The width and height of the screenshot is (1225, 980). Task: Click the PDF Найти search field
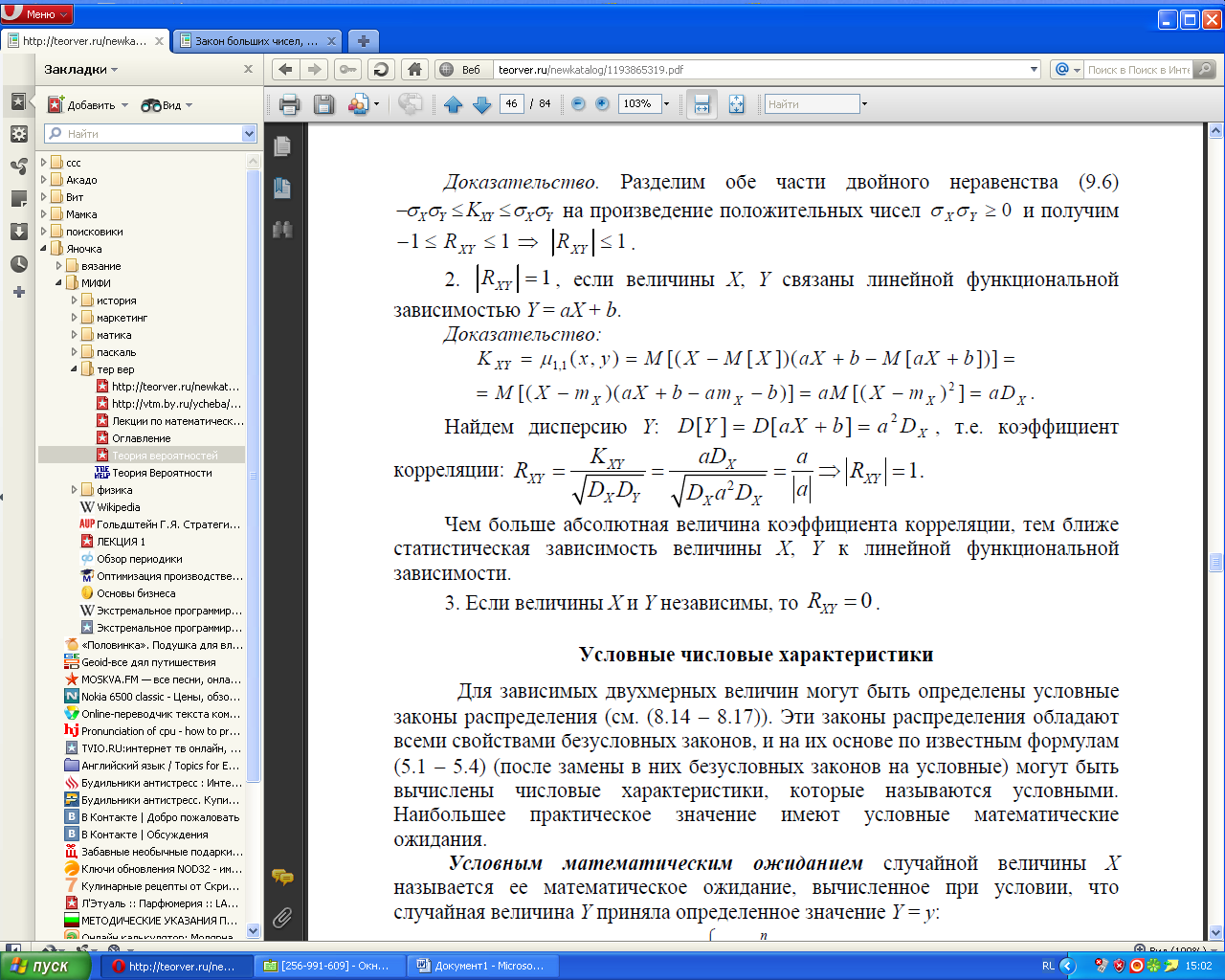[x=812, y=104]
